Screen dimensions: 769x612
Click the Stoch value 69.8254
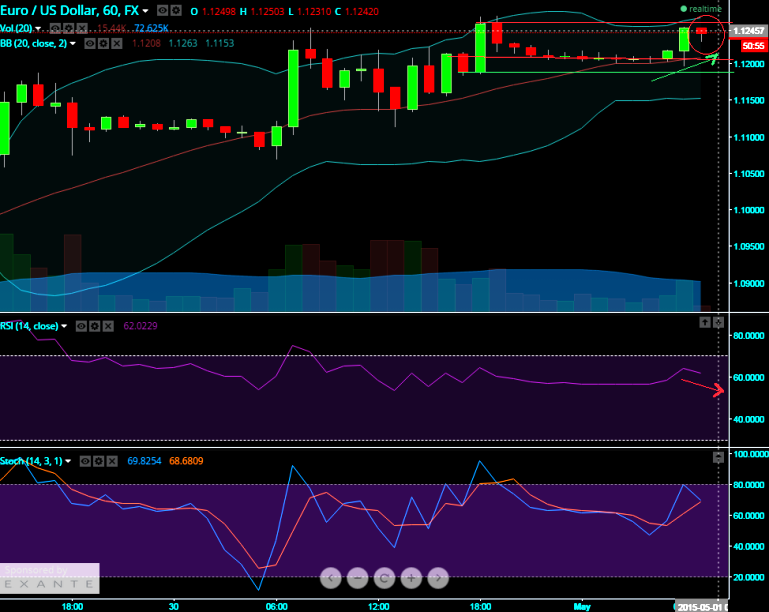[x=144, y=461]
